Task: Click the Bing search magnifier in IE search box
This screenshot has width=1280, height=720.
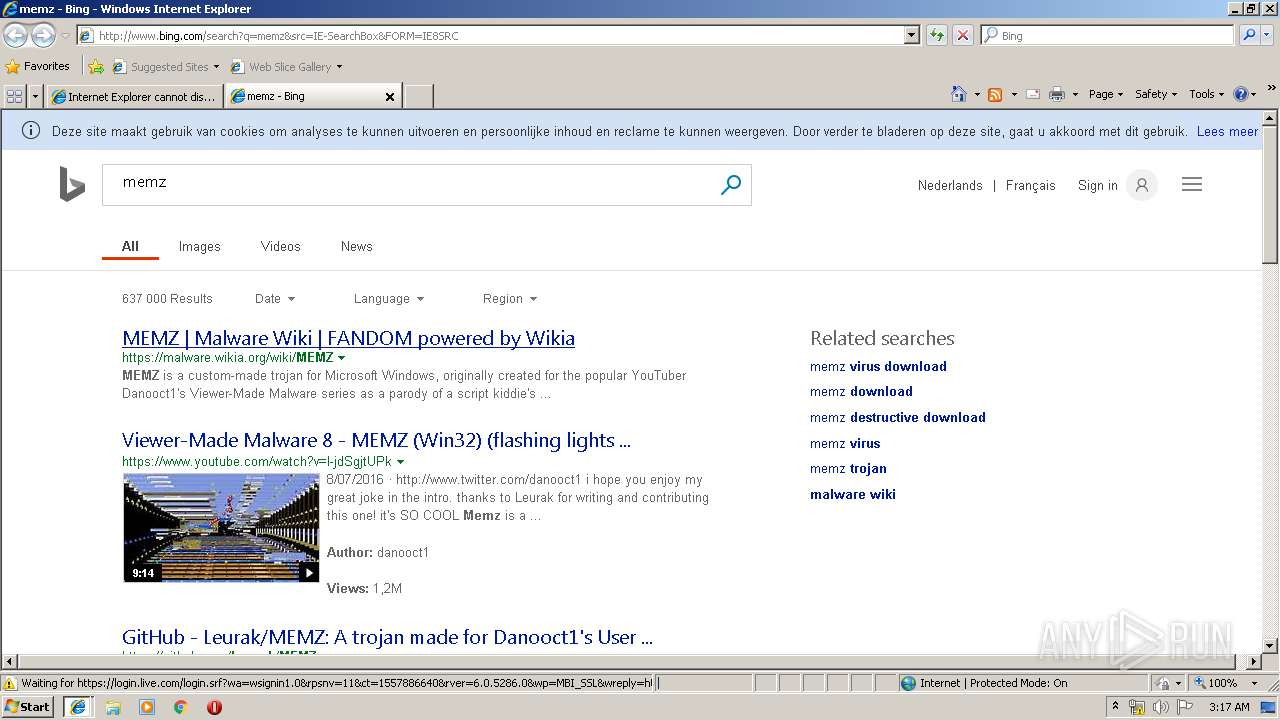Action: tap(1248, 35)
